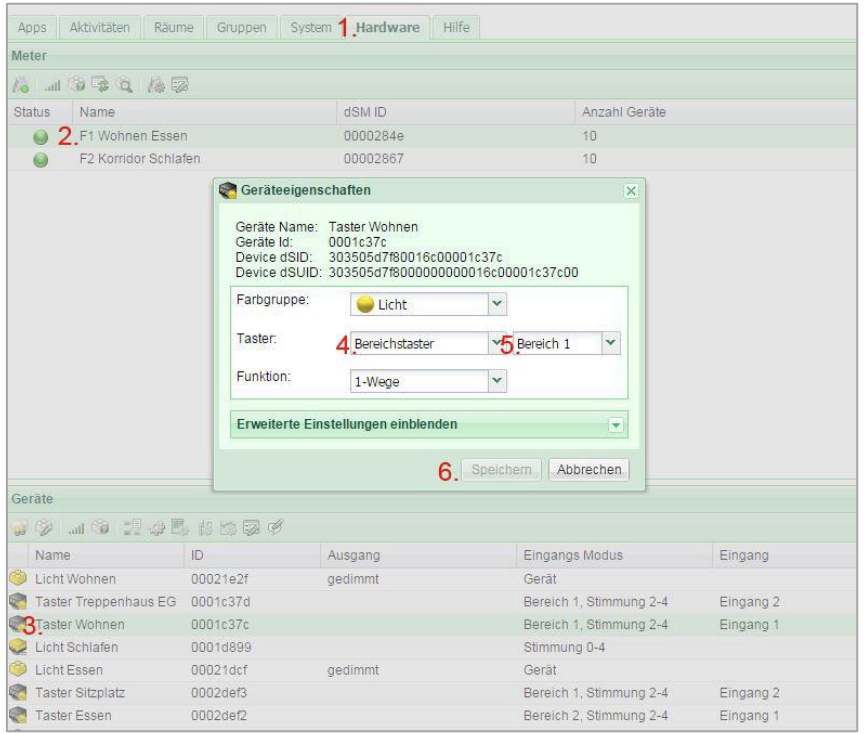This screenshot has height=734, width=868.
Task: Click the signal strength icon in Meter toolbar
Action: pos(52,87)
